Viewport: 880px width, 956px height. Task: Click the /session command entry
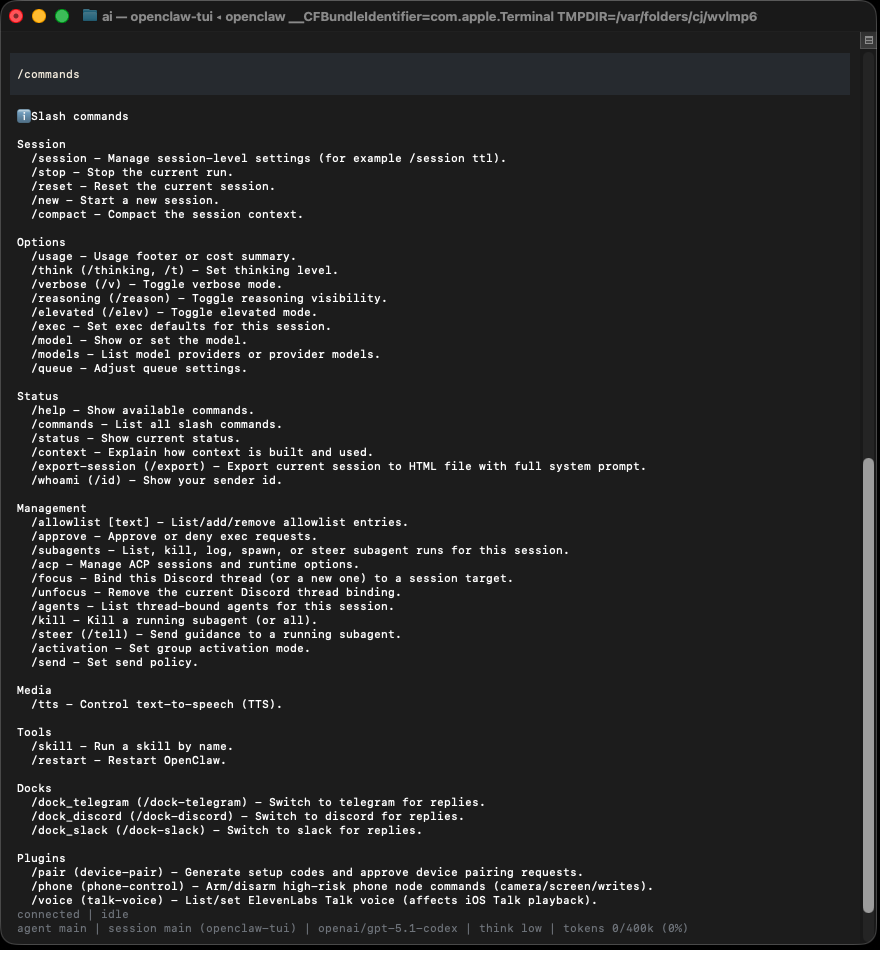[59, 158]
